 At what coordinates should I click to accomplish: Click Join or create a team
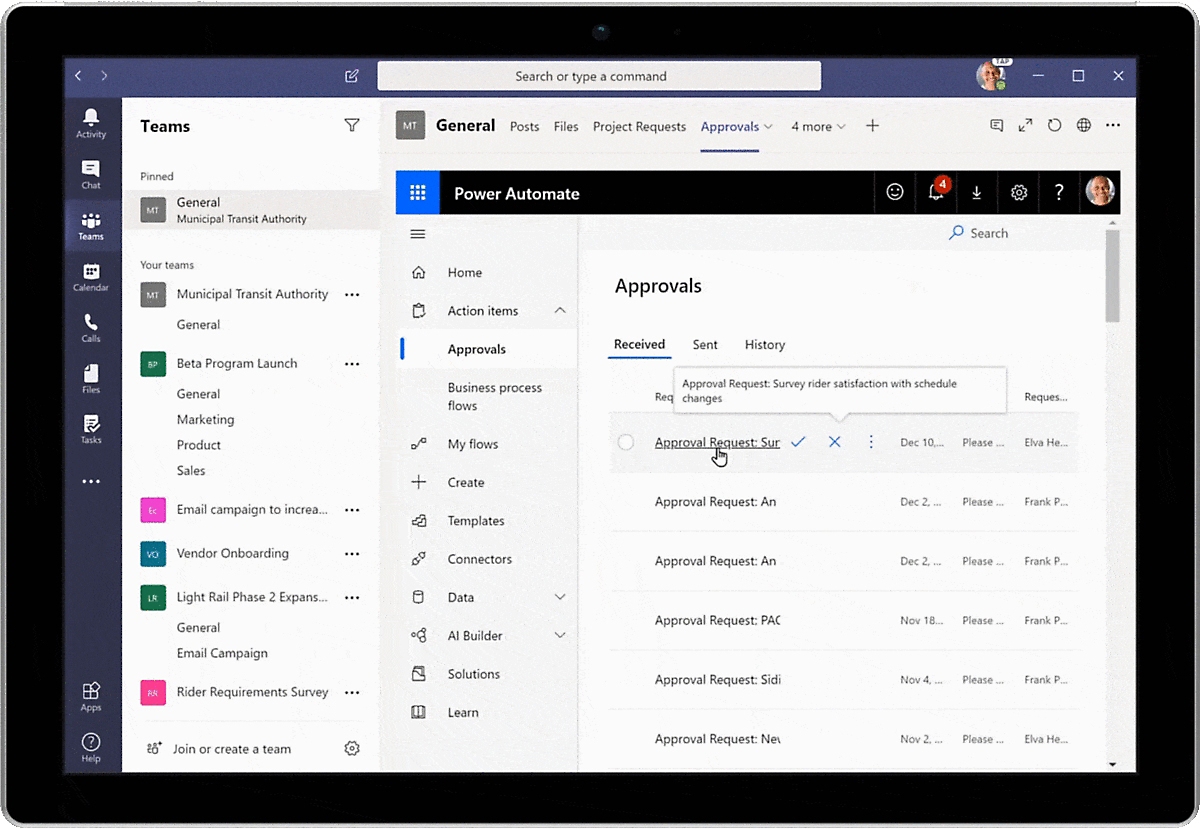coord(231,749)
